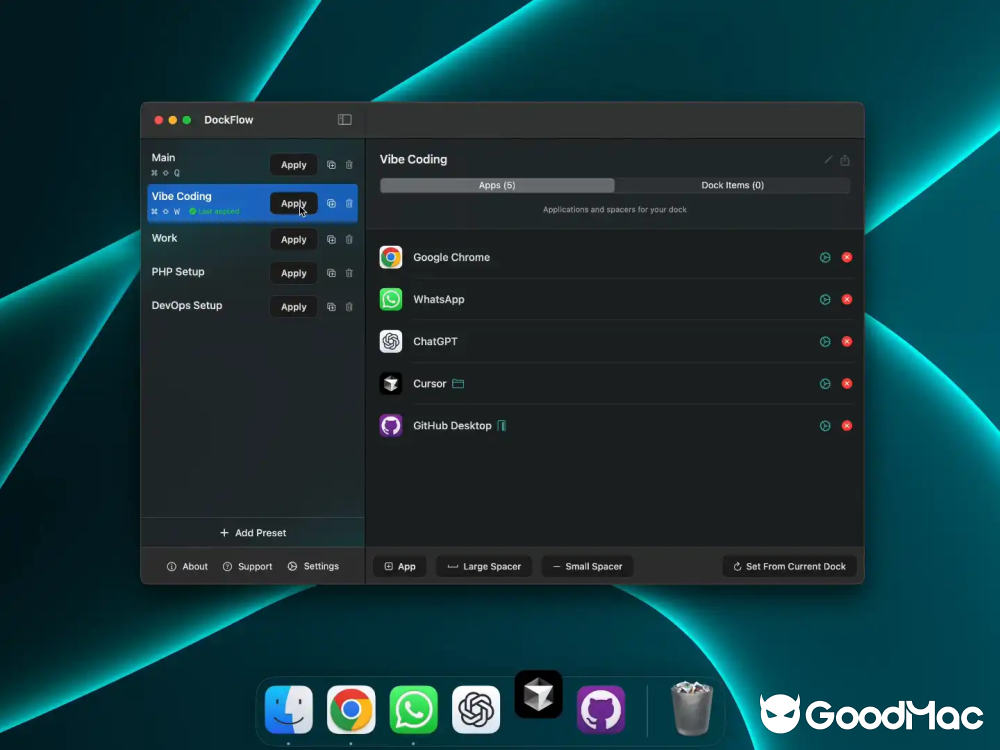Image resolution: width=1000 pixels, height=750 pixels.
Task: Open WhatsApp in the Dock
Action: [x=413, y=710]
